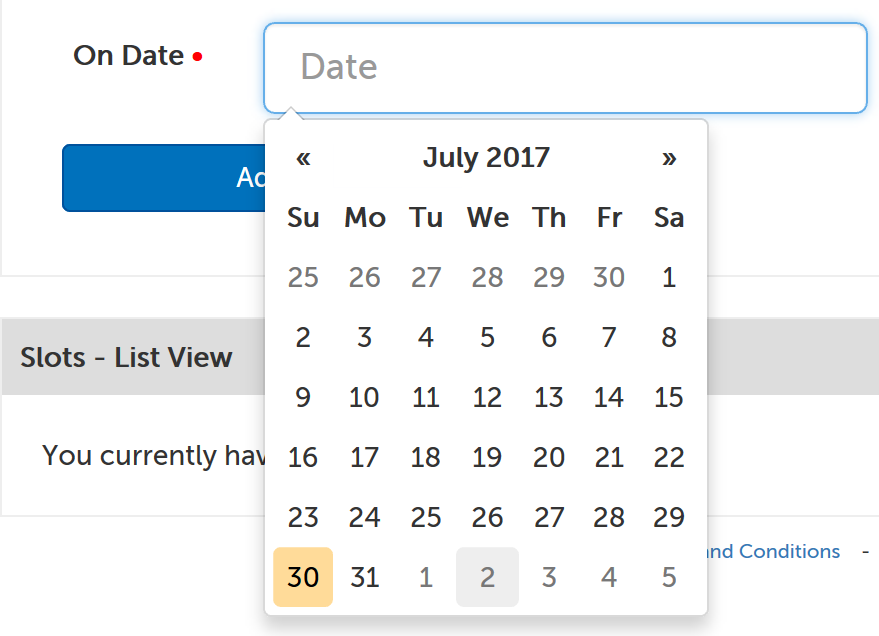
Task: Open month picker via July 2017 title
Action: (486, 158)
